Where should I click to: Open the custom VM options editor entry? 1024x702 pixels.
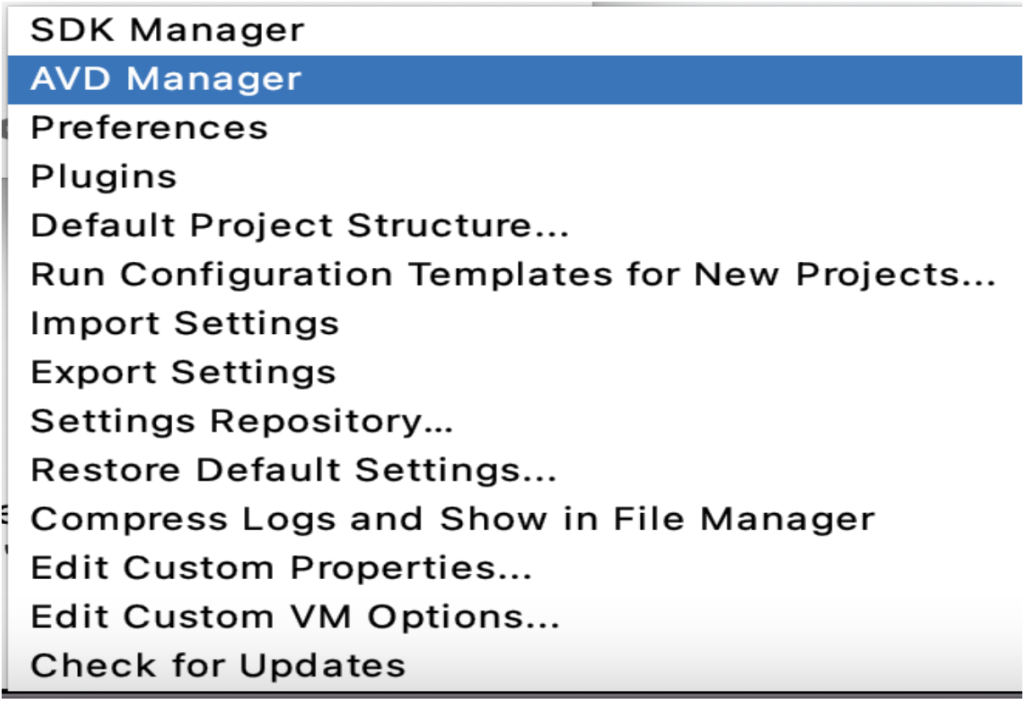pos(295,616)
